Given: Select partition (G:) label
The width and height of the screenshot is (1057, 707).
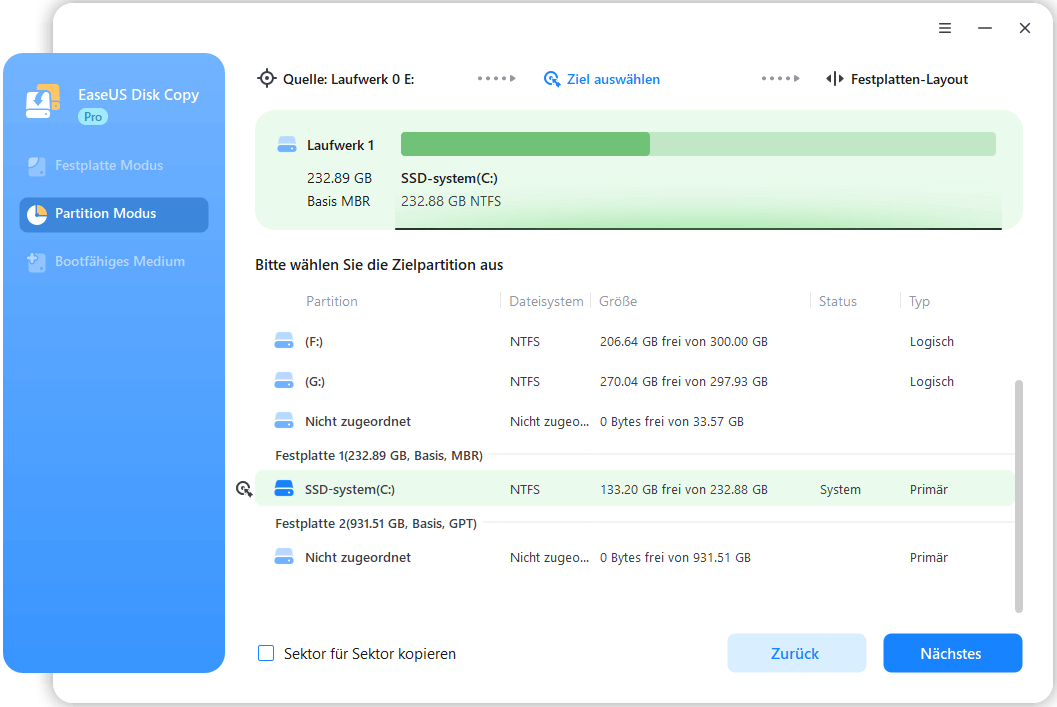Looking at the screenshot, I should [x=315, y=381].
